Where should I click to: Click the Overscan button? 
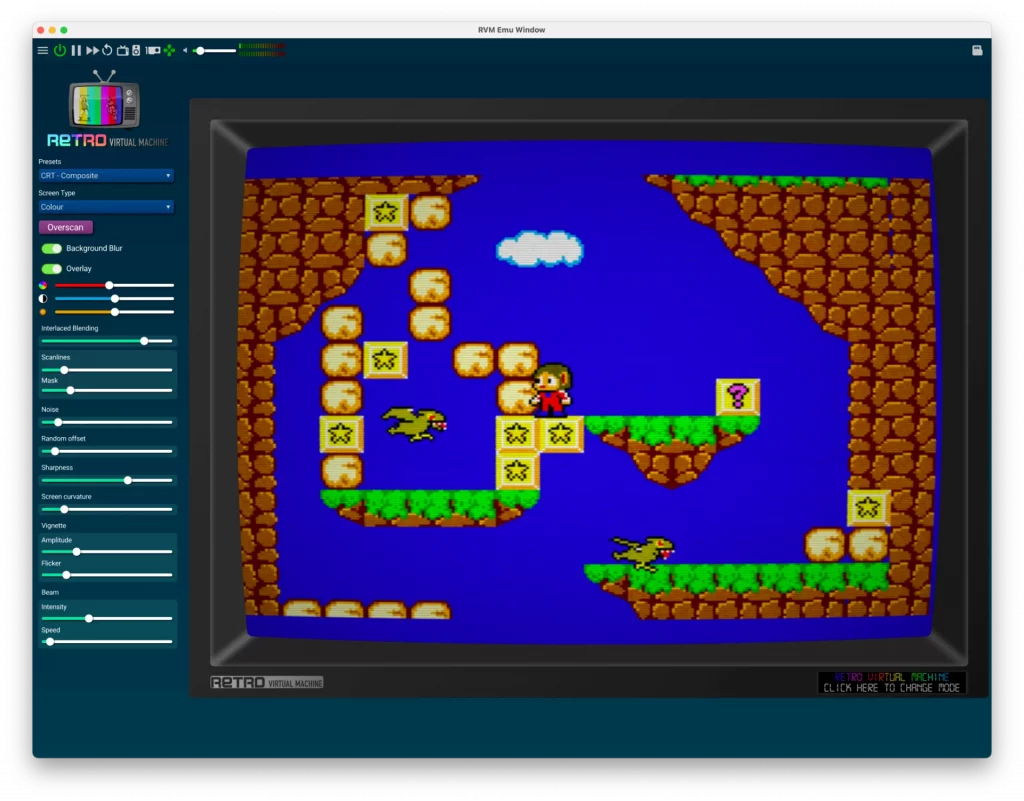point(65,227)
